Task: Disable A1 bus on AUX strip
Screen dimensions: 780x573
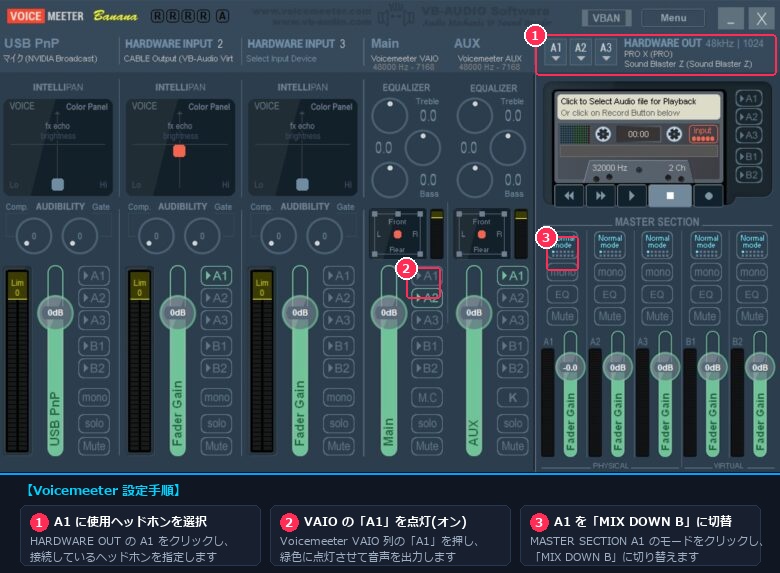Action: tap(512, 276)
